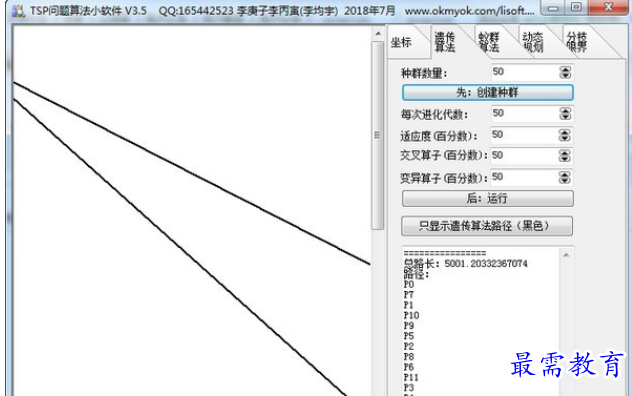Select the 分枝限界 tab
Viewport: 632px width, 396px height.
click(x=577, y=42)
